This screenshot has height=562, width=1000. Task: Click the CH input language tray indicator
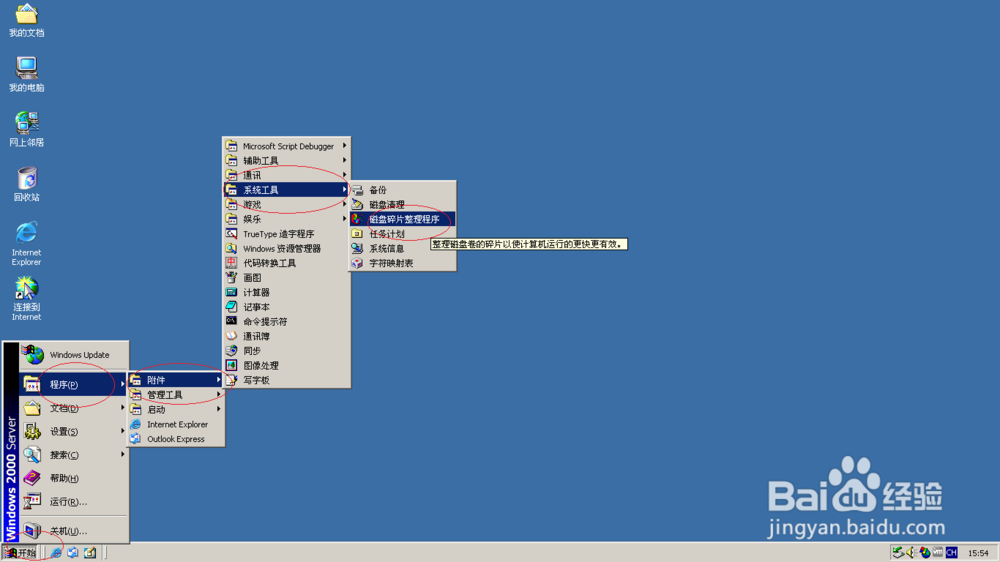(x=952, y=552)
